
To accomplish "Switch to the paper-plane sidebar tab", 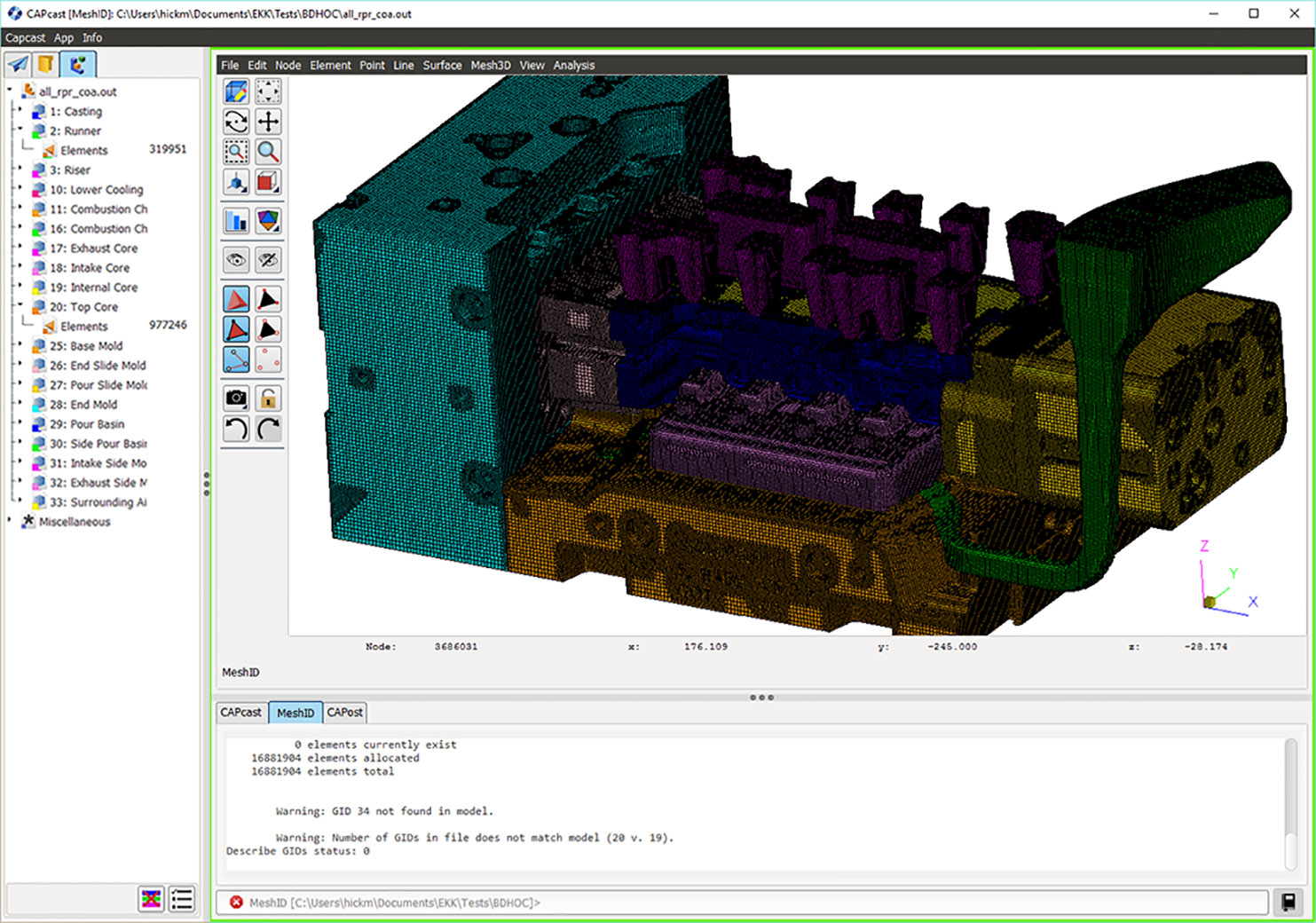I will pos(18,65).
